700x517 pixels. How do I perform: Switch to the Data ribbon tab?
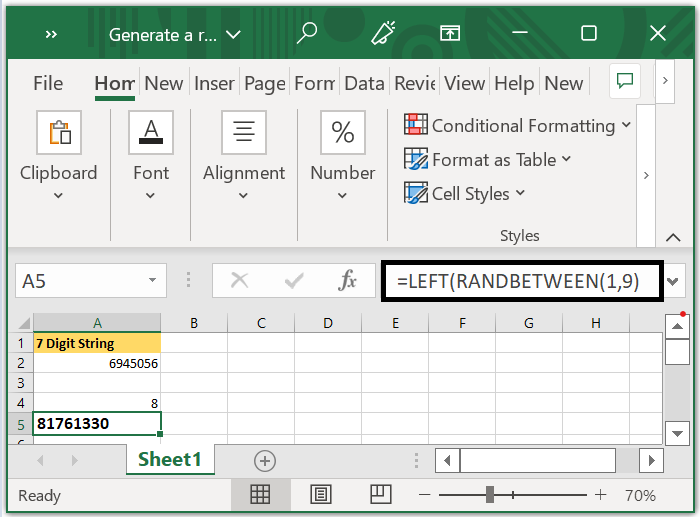364,84
